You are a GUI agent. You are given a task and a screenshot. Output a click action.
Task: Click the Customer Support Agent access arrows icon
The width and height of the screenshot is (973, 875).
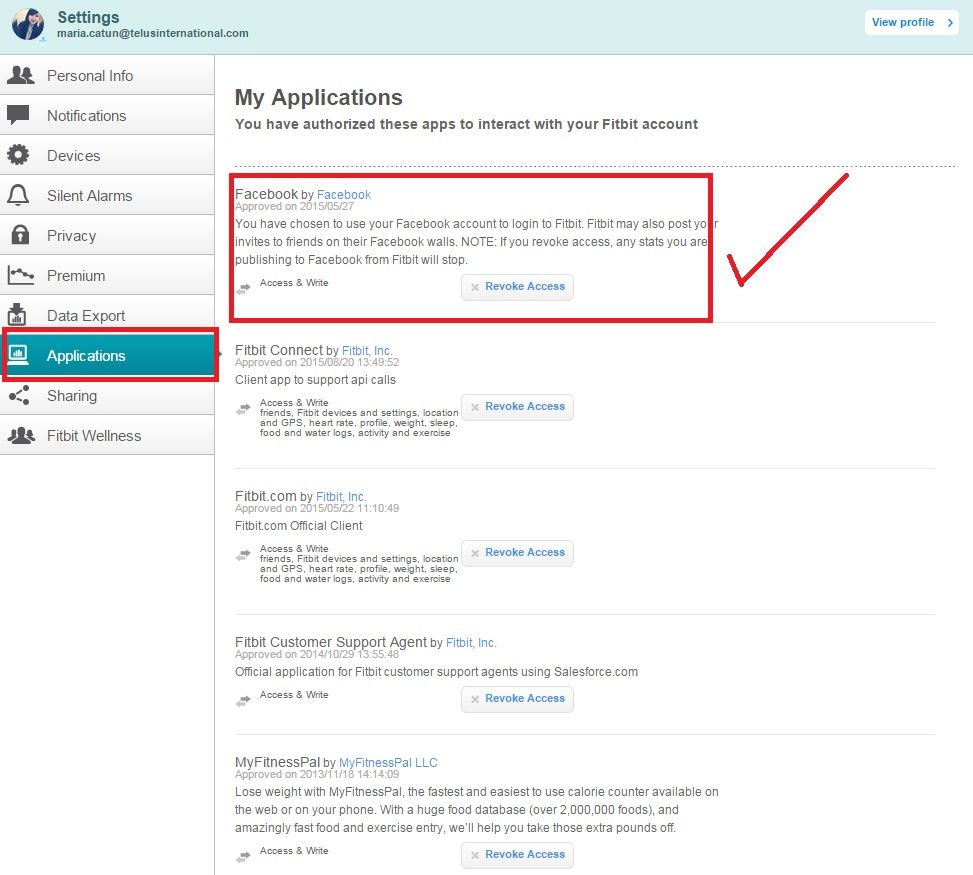click(243, 701)
